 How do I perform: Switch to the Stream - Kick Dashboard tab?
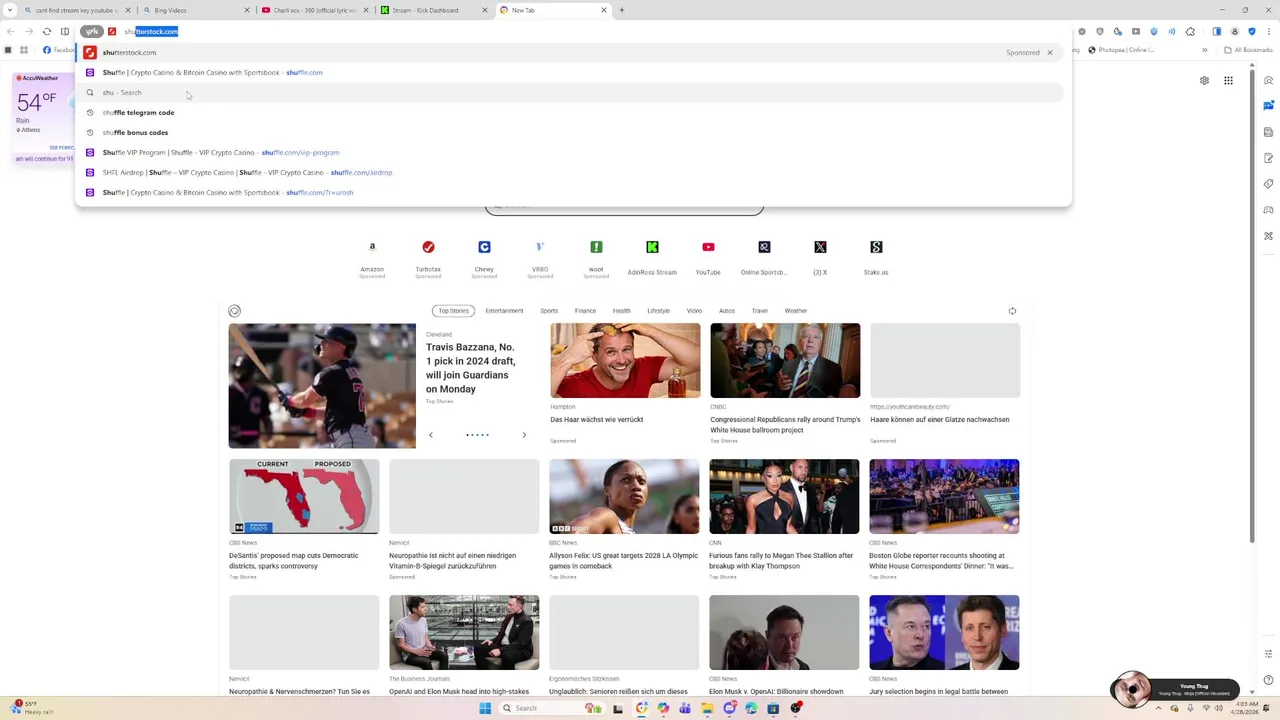[x=434, y=10]
